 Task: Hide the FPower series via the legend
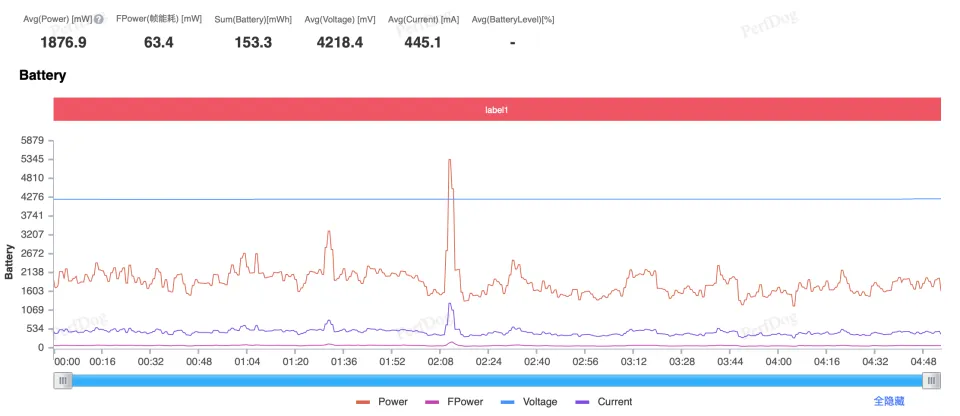click(453, 402)
